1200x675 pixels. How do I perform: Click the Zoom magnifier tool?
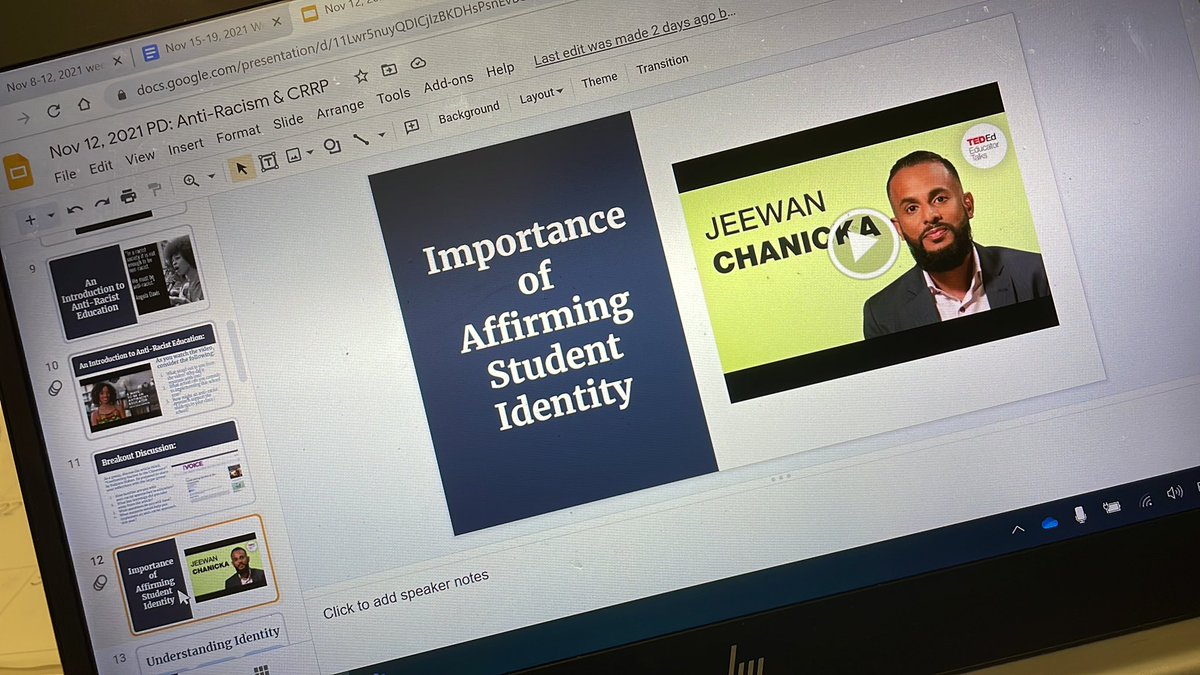[x=190, y=181]
